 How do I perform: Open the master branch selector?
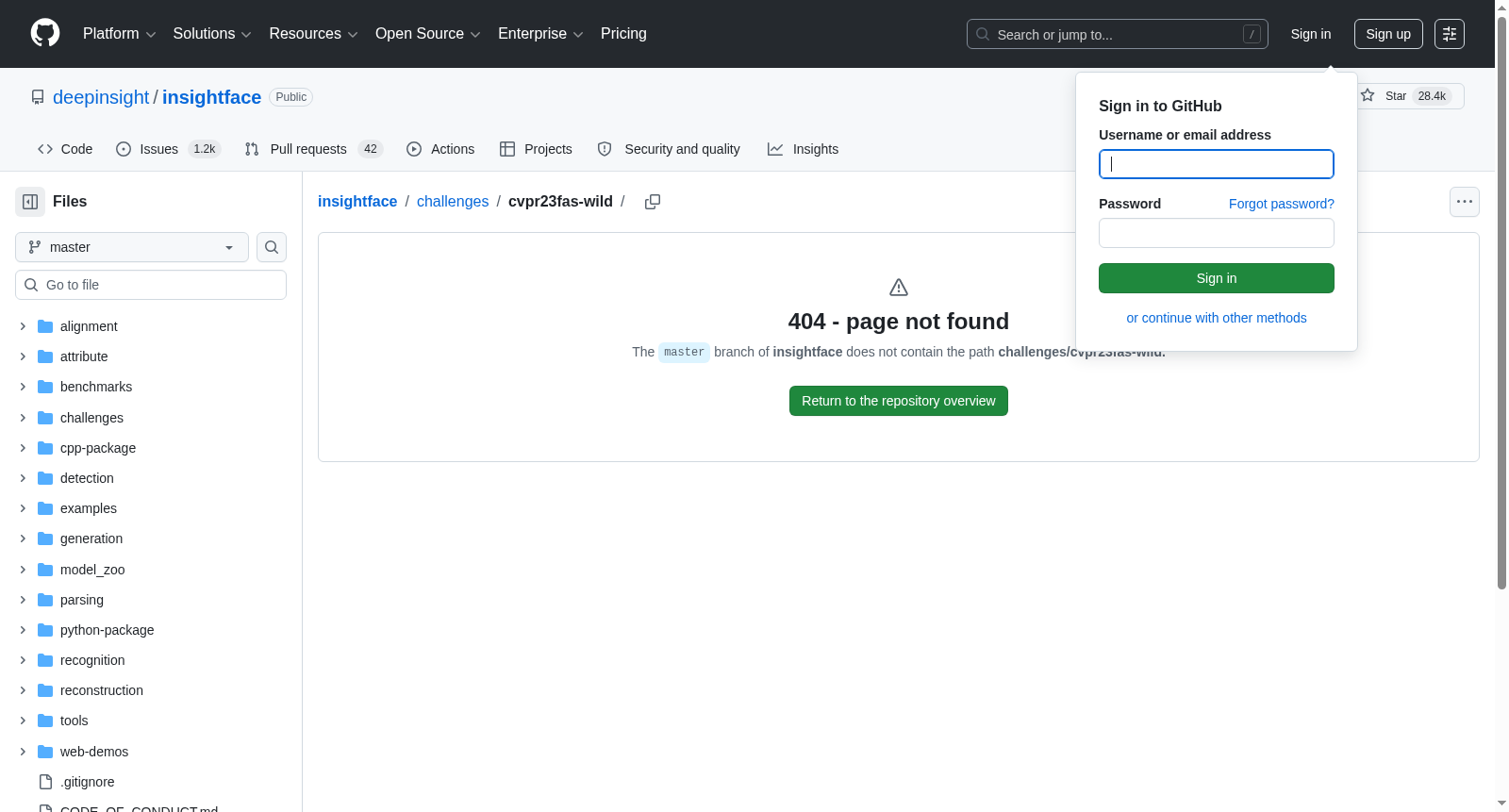[x=132, y=247]
